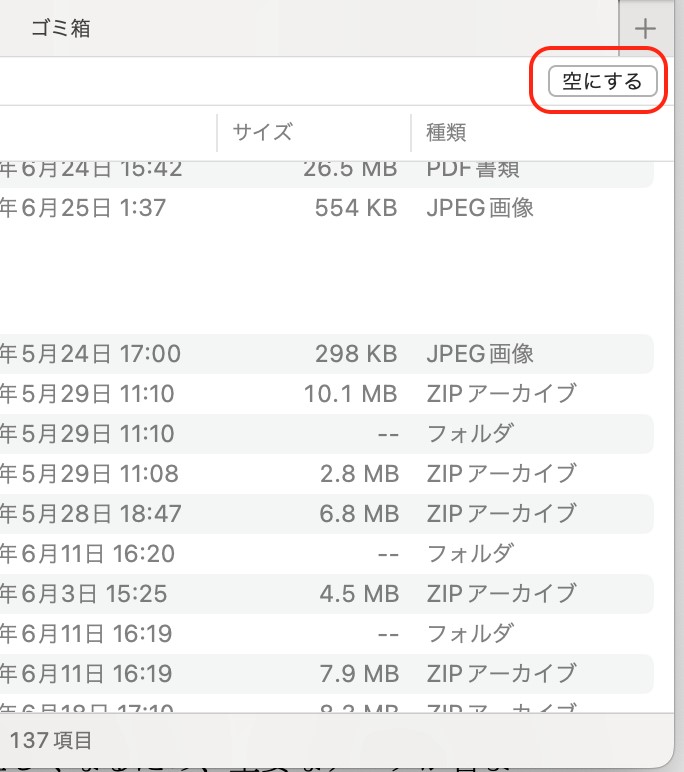
Task: Click ZIPアーカイブ in the 2.8 MB row
Action: point(501,474)
